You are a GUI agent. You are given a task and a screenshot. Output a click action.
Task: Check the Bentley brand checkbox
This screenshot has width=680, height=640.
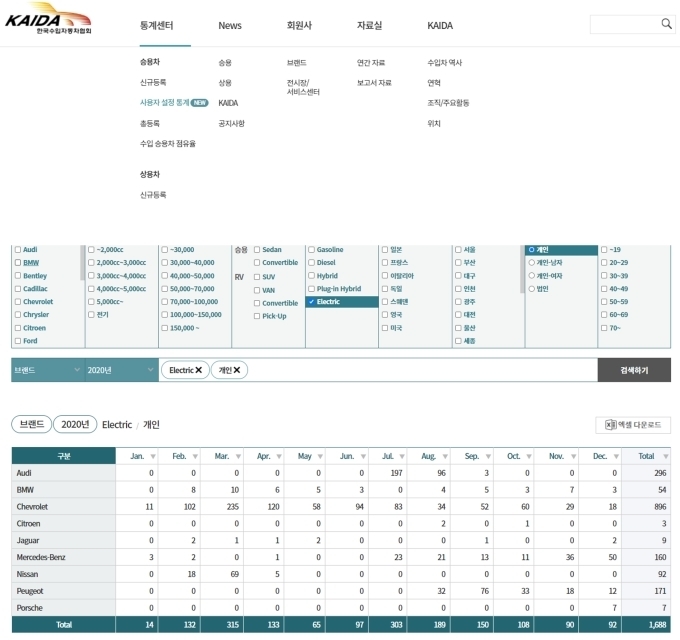18,276
